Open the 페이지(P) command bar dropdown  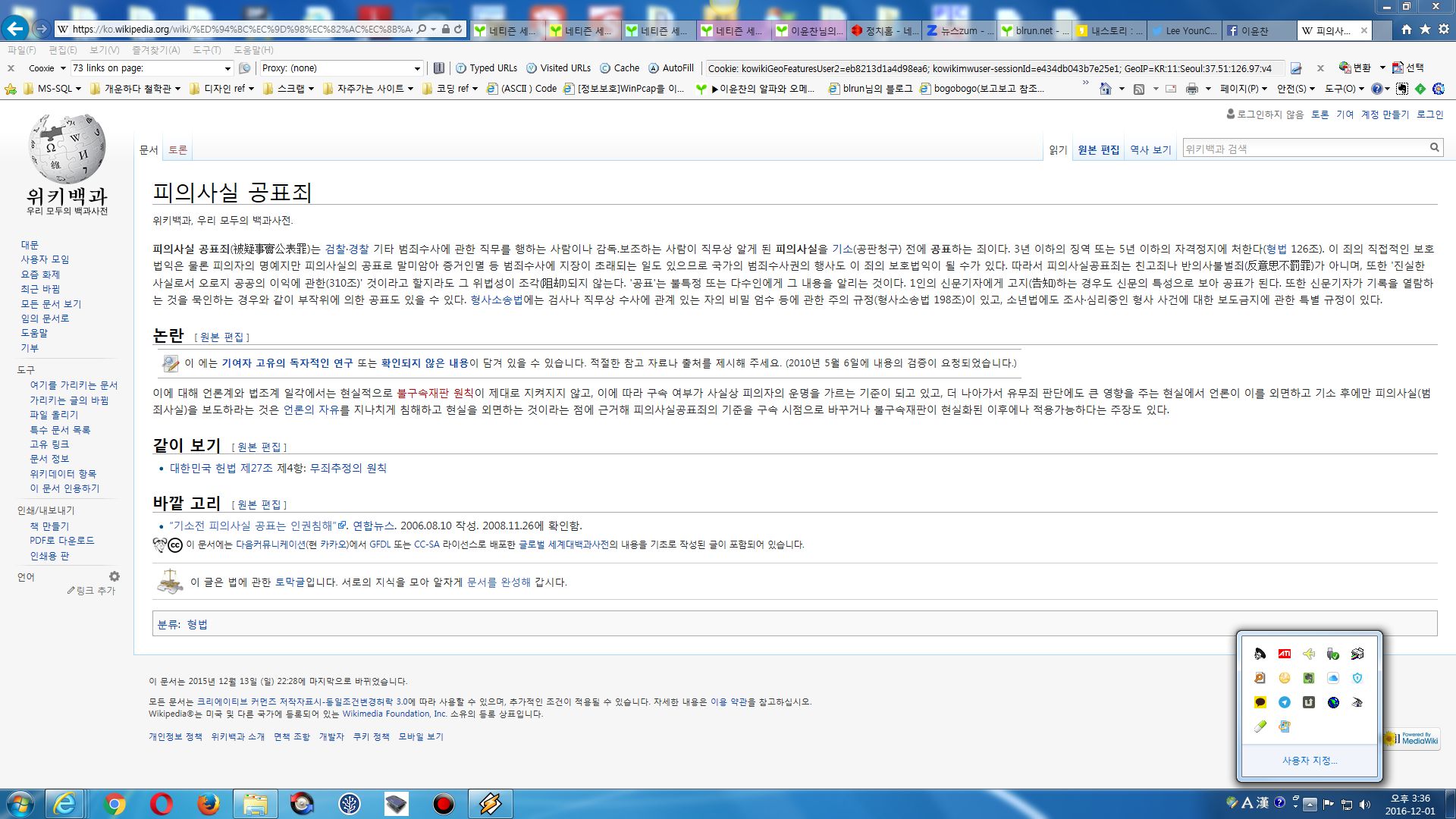pyautogui.click(x=1244, y=89)
